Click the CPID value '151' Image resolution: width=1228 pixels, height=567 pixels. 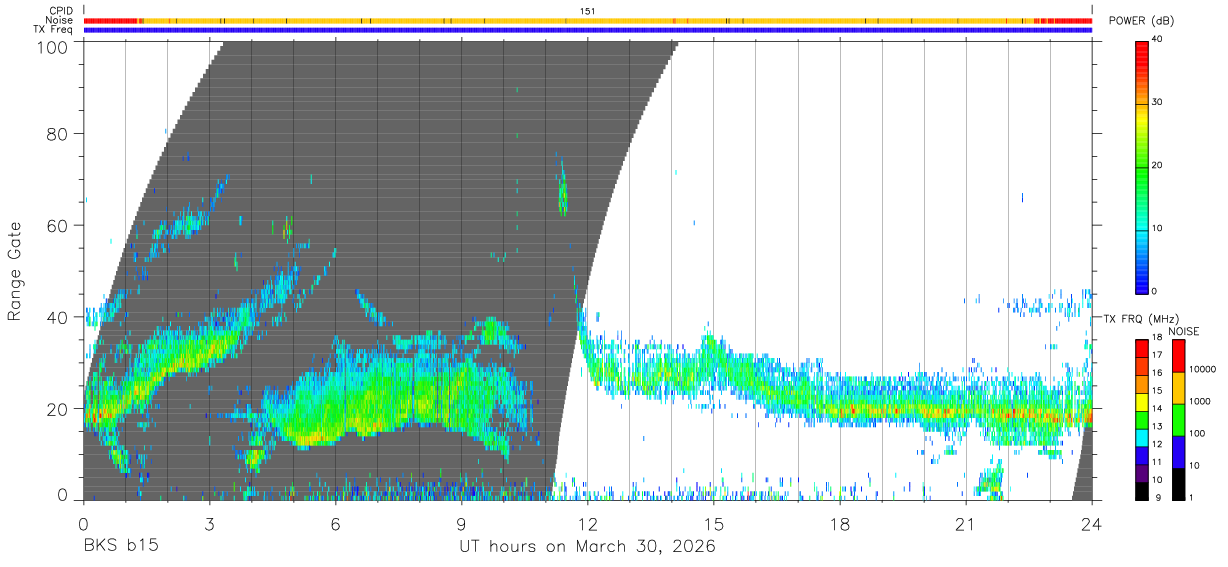click(x=588, y=11)
